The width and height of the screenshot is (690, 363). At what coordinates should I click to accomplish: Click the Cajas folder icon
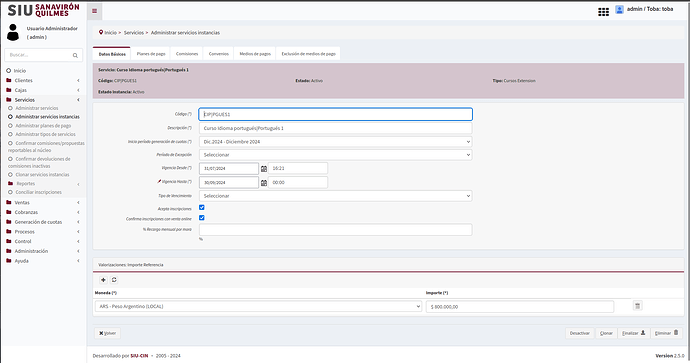9,90
